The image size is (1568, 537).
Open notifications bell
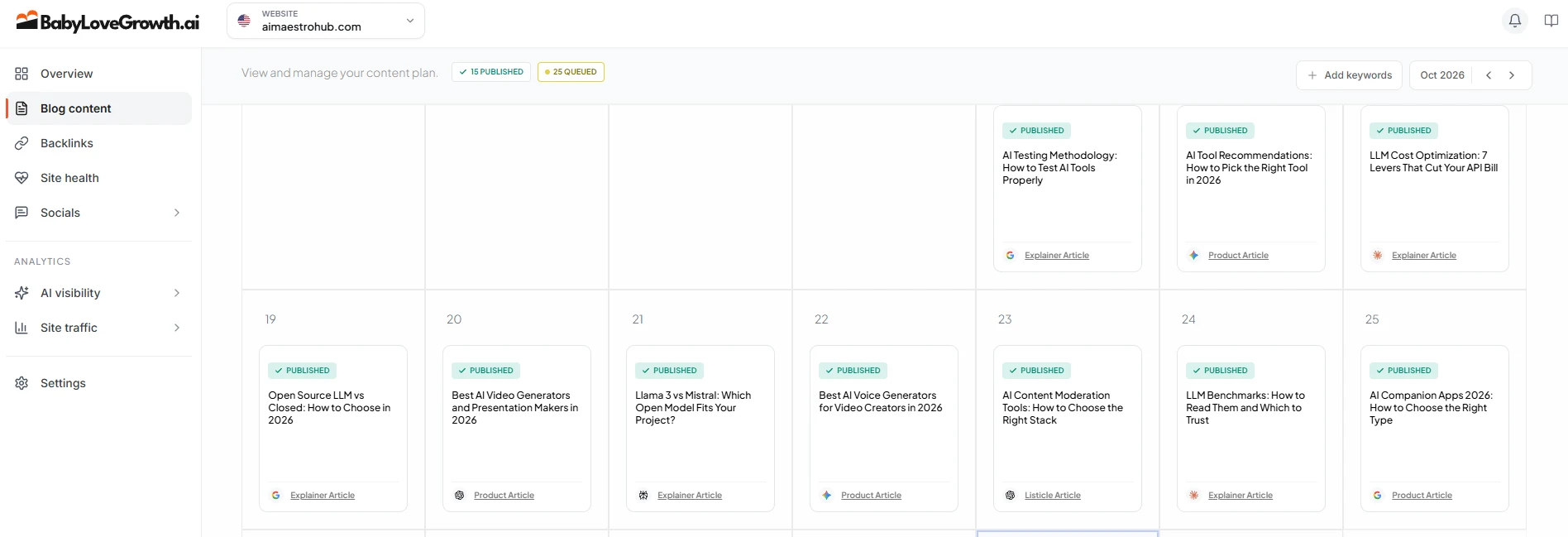click(1515, 21)
